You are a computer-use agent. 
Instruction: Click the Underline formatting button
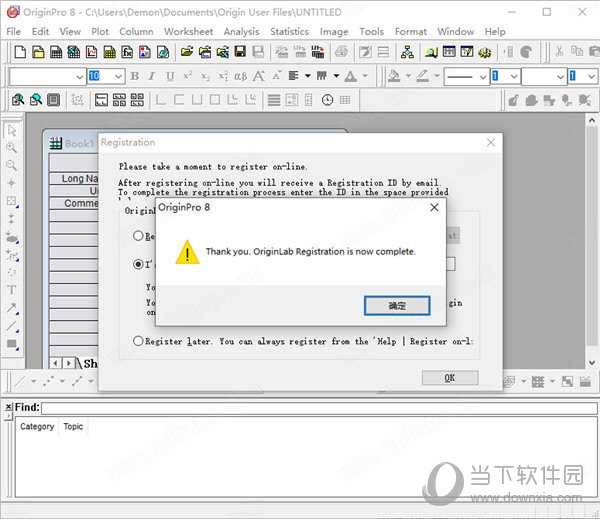(x=170, y=77)
